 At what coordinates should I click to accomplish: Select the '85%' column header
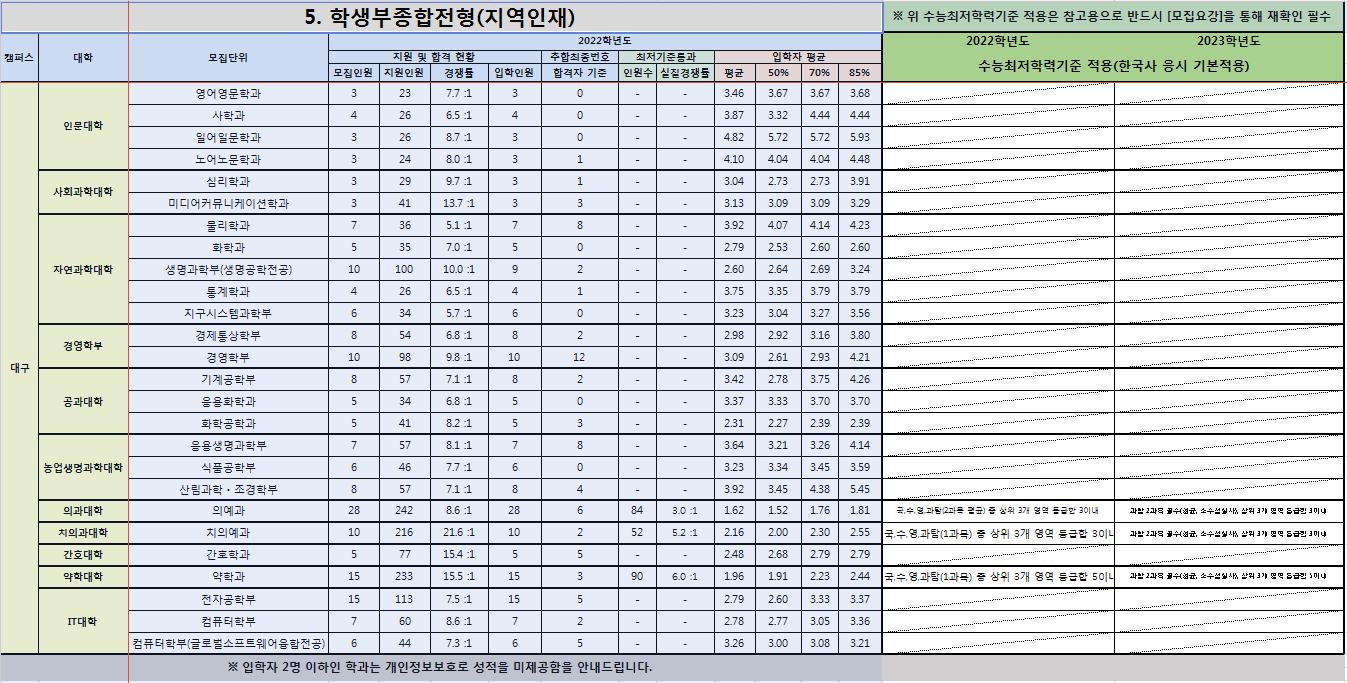point(859,73)
